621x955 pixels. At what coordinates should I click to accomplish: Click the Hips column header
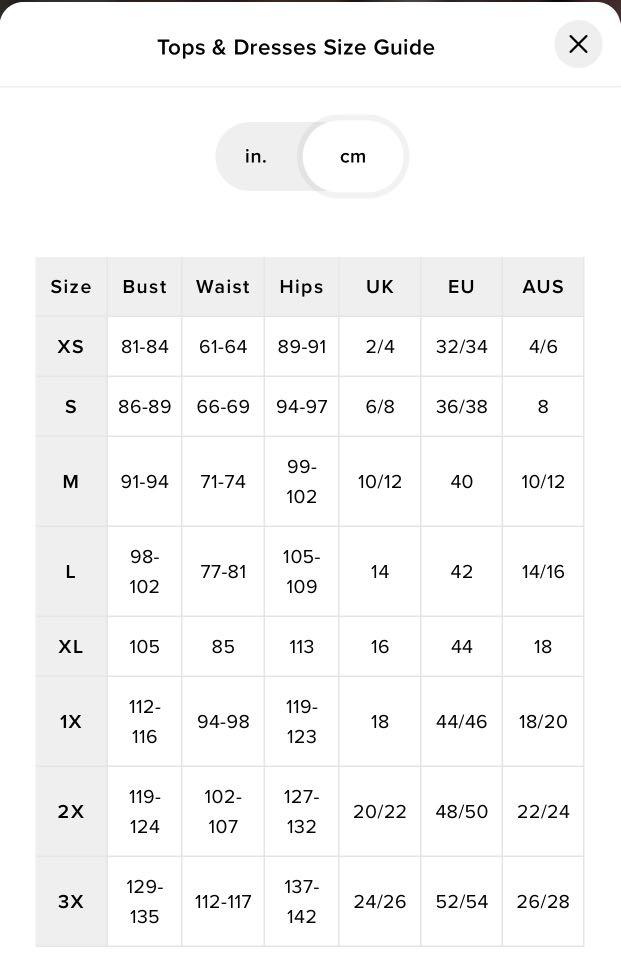click(x=301, y=287)
